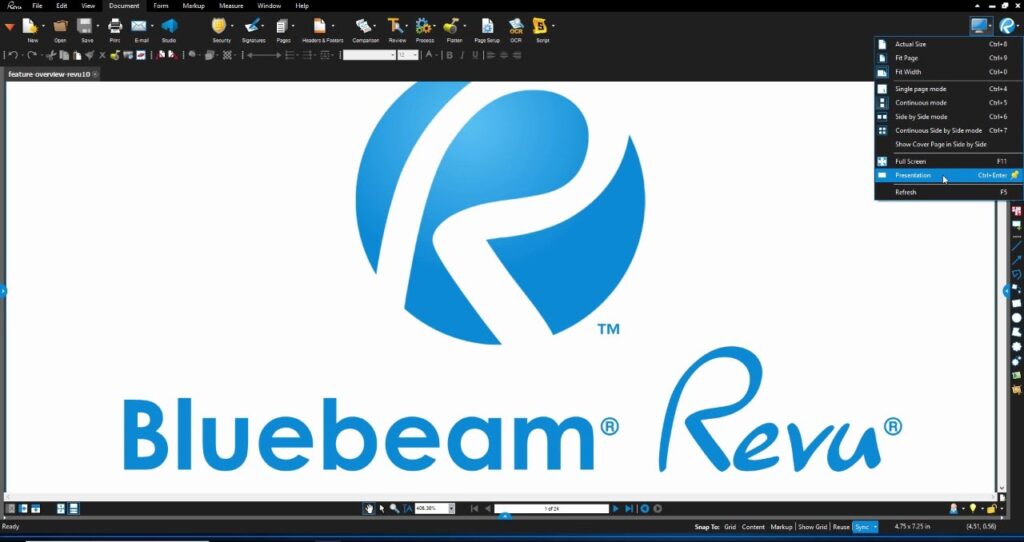Click the Security shield icon
The width and height of the screenshot is (1024, 542).
(x=219, y=26)
